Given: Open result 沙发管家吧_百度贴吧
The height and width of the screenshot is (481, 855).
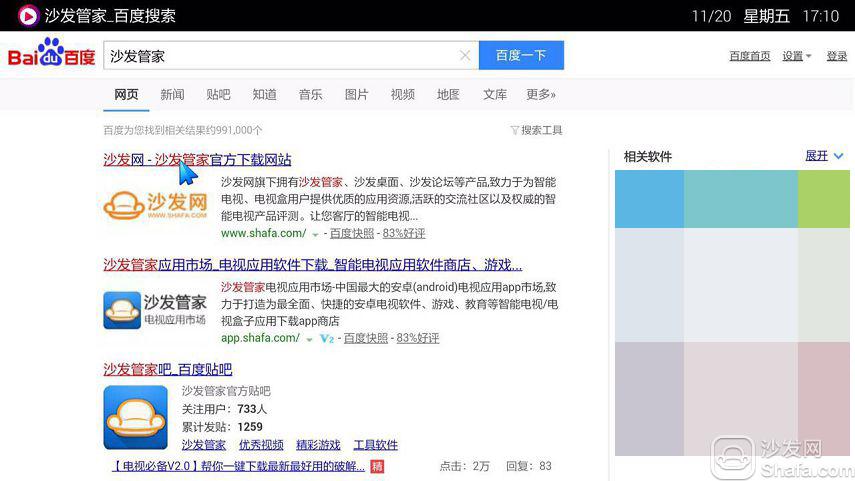Looking at the screenshot, I should tap(168, 370).
